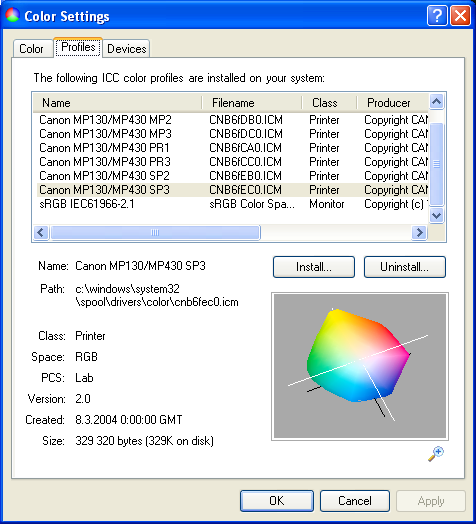The height and width of the screenshot is (524, 476).
Task: Sort list by Class column header
Action: point(330,103)
